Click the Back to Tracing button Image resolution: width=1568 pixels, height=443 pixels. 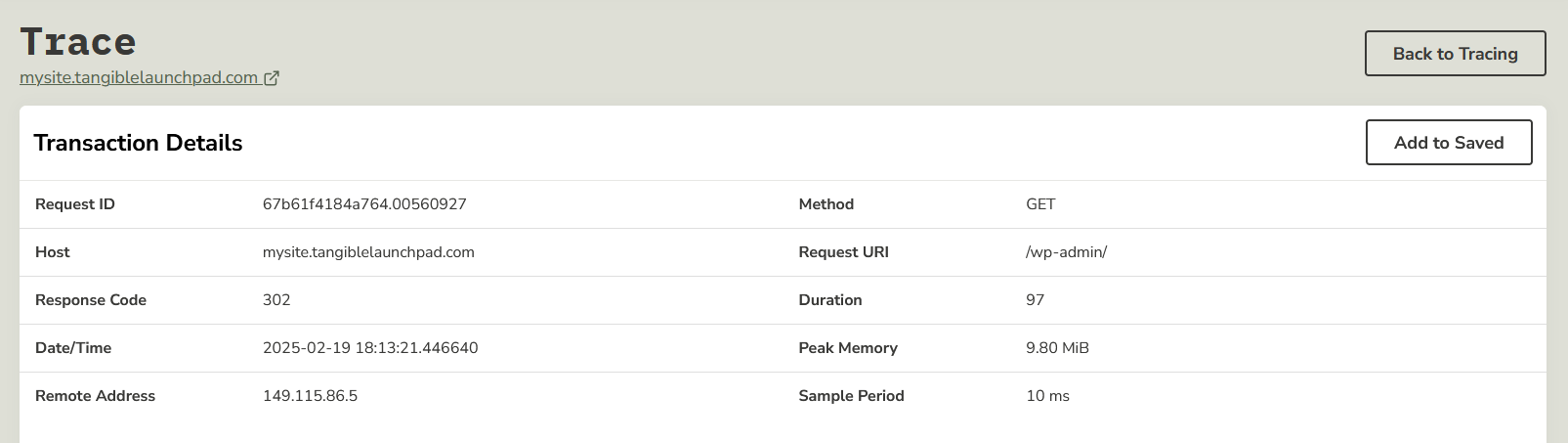tap(1455, 54)
